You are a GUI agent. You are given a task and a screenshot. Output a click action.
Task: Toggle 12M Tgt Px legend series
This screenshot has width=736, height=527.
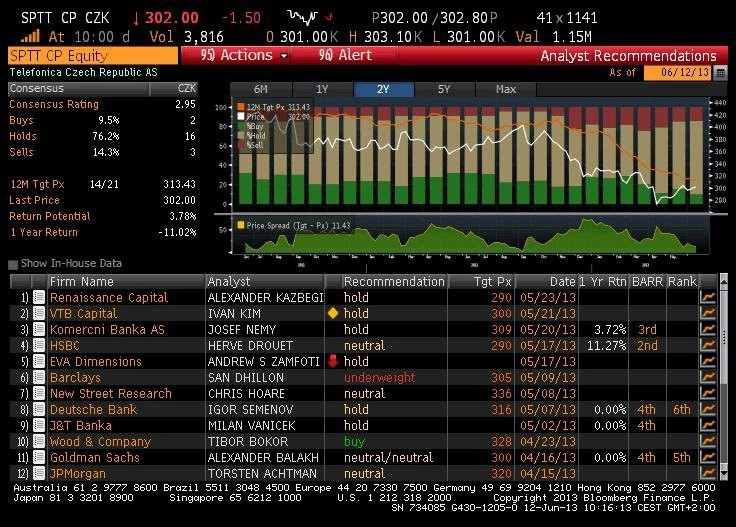point(241,107)
